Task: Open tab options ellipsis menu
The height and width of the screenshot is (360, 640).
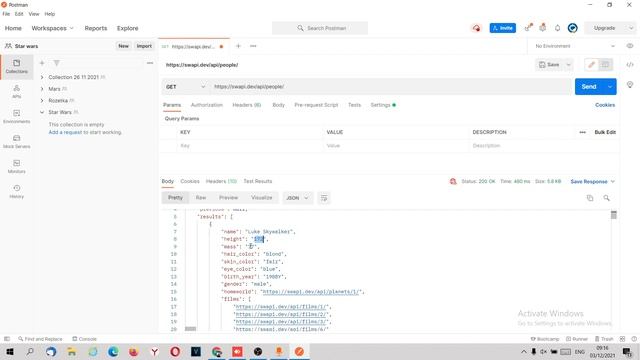Action: tap(253, 46)
